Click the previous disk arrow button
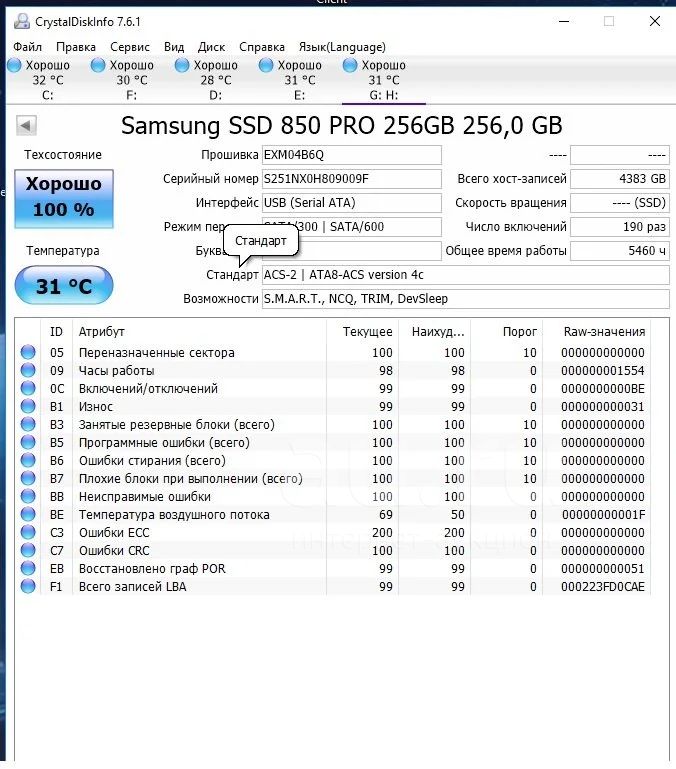 (x=26, y=126)
